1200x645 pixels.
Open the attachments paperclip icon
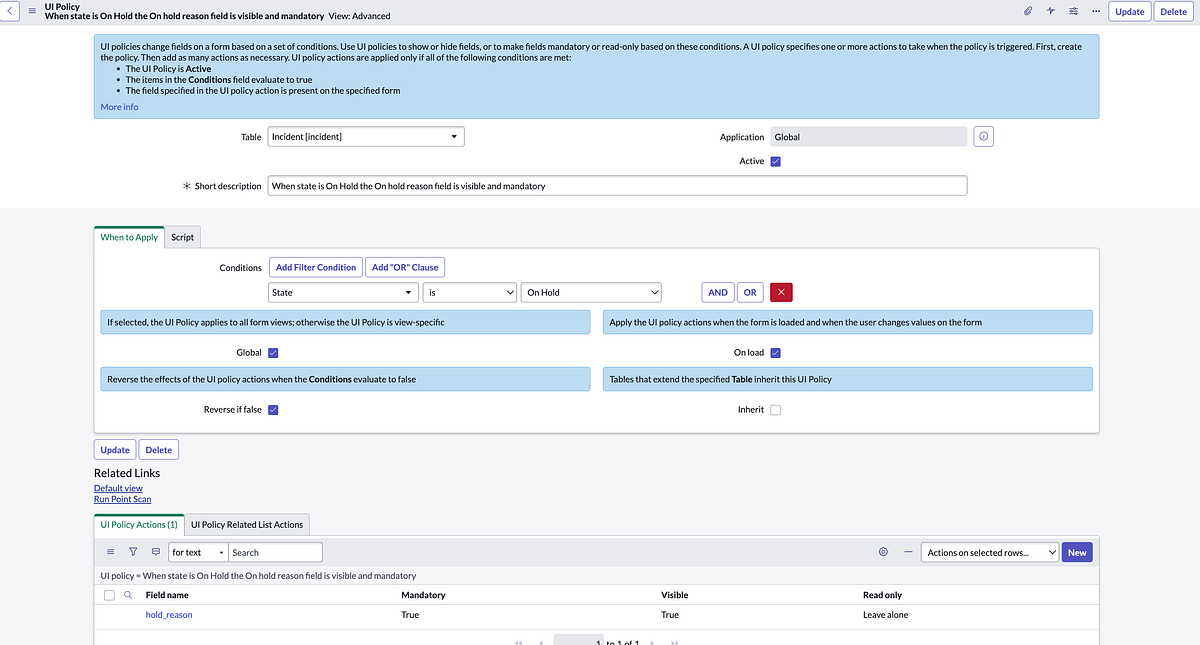(1027, 10)
